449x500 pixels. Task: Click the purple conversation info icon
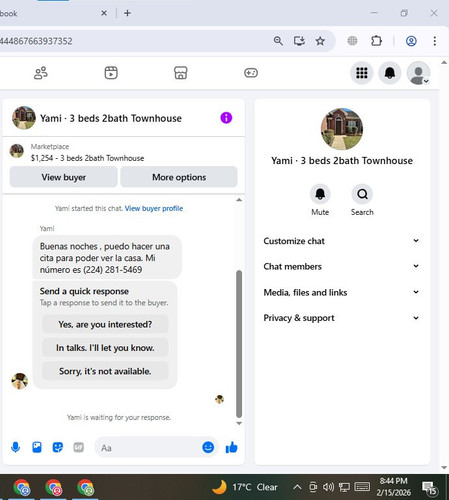226,118
